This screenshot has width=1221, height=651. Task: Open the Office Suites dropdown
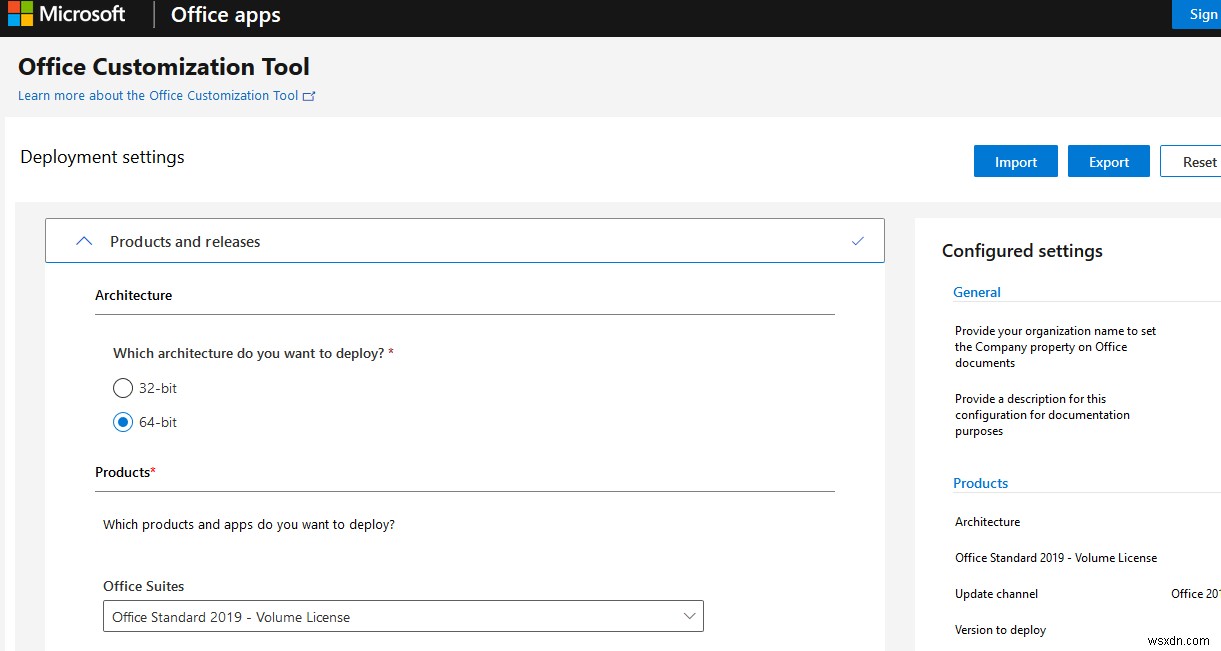(402, 617)
